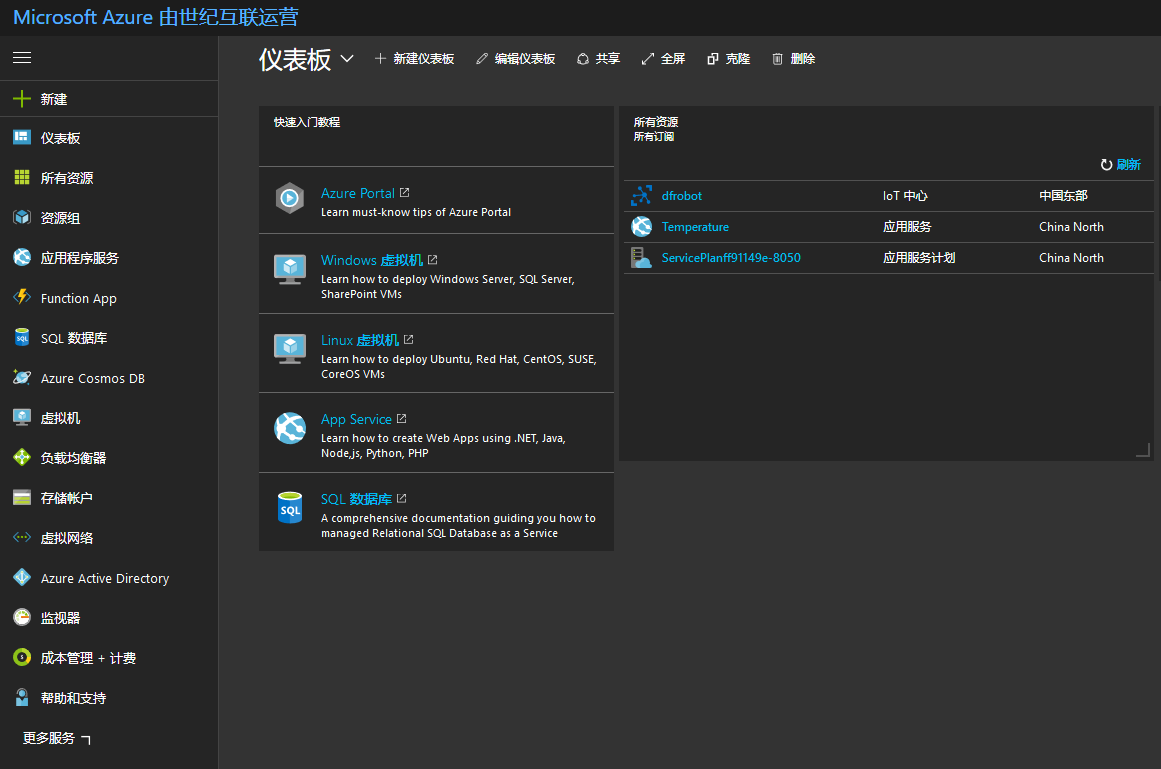
Task: Click the 存储帐户 storage icon
Action: pos(22,498)
